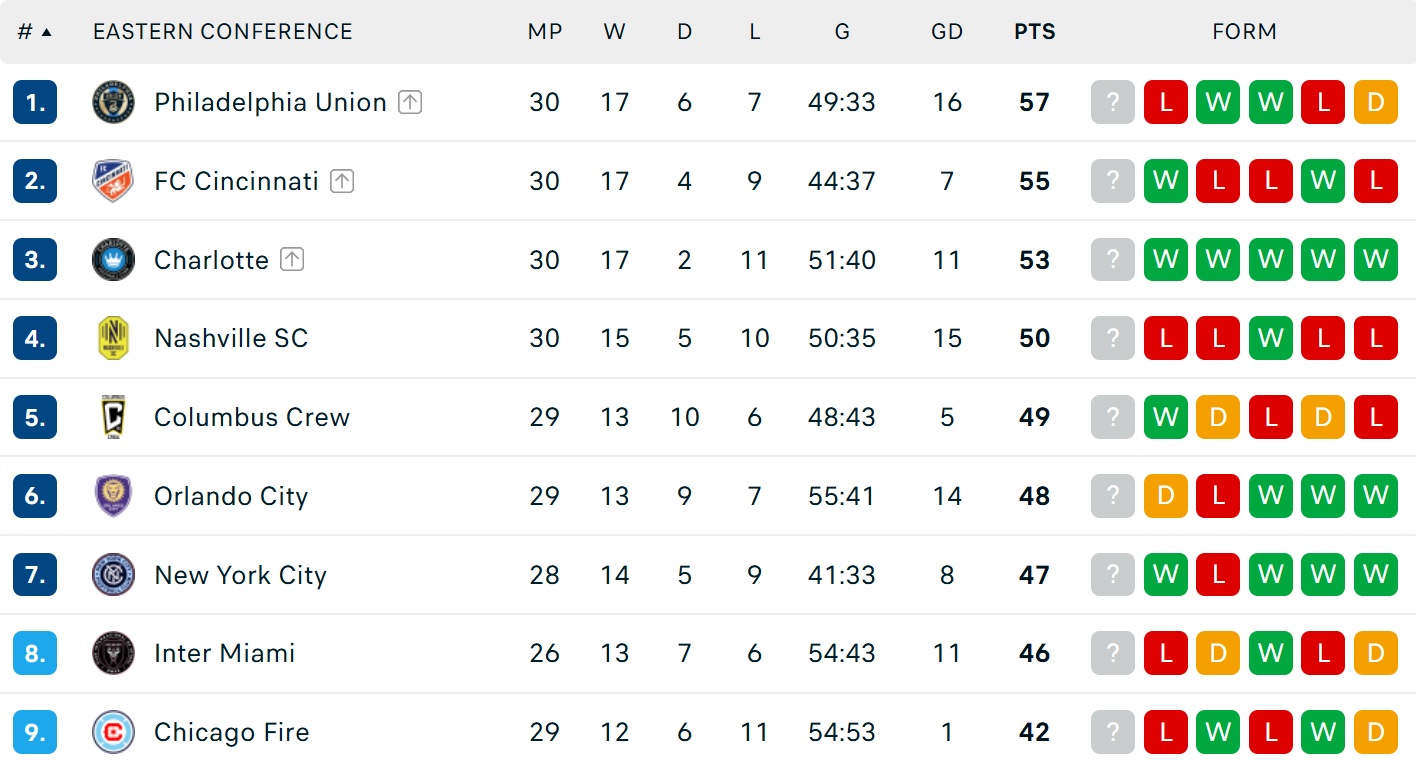Click the Inter Miami team logo
Screen dimensions: 1416x767
[x=113, y=653]
